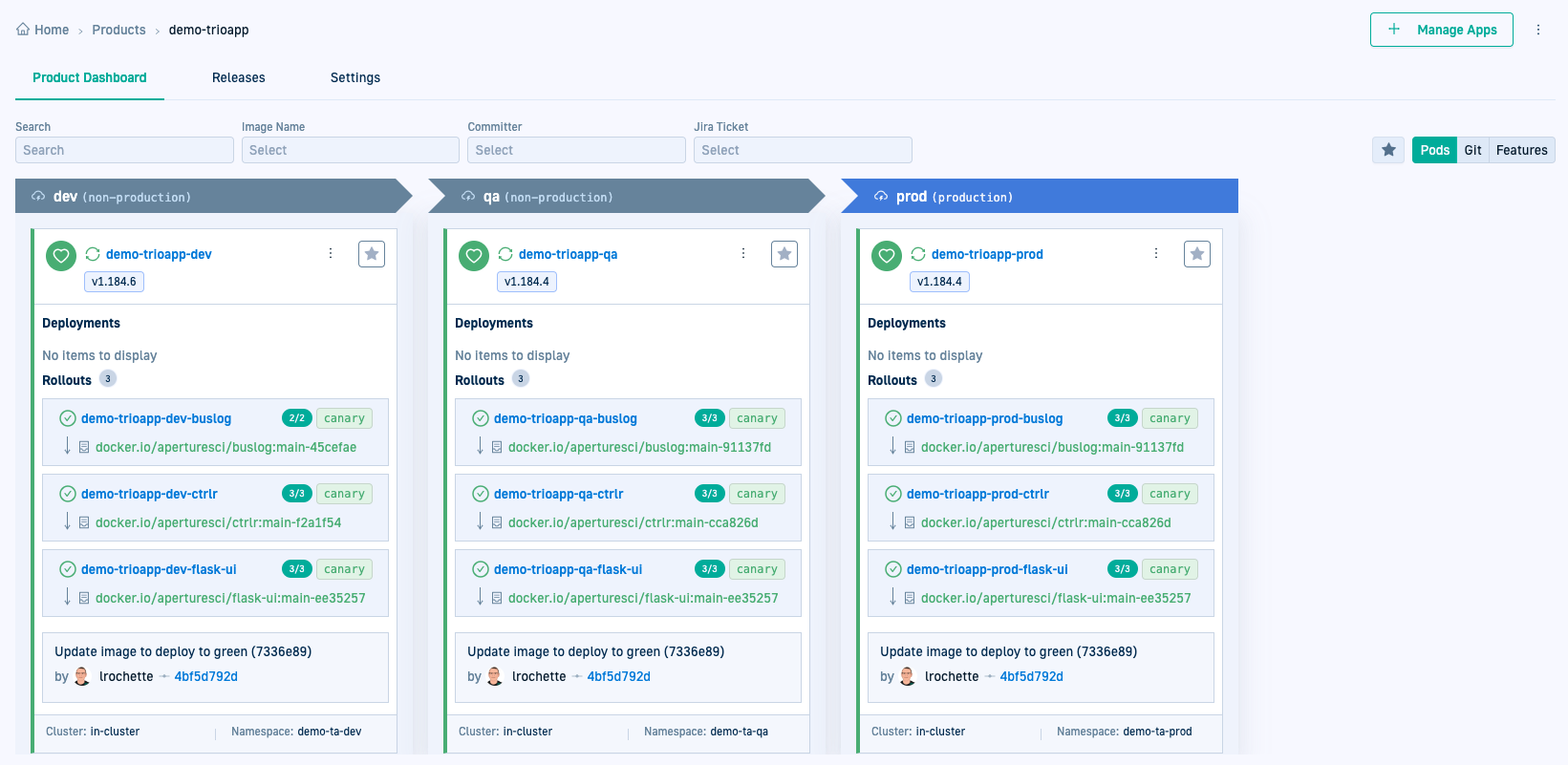Open the Image Name select dropdown

[x=350, y=150]
